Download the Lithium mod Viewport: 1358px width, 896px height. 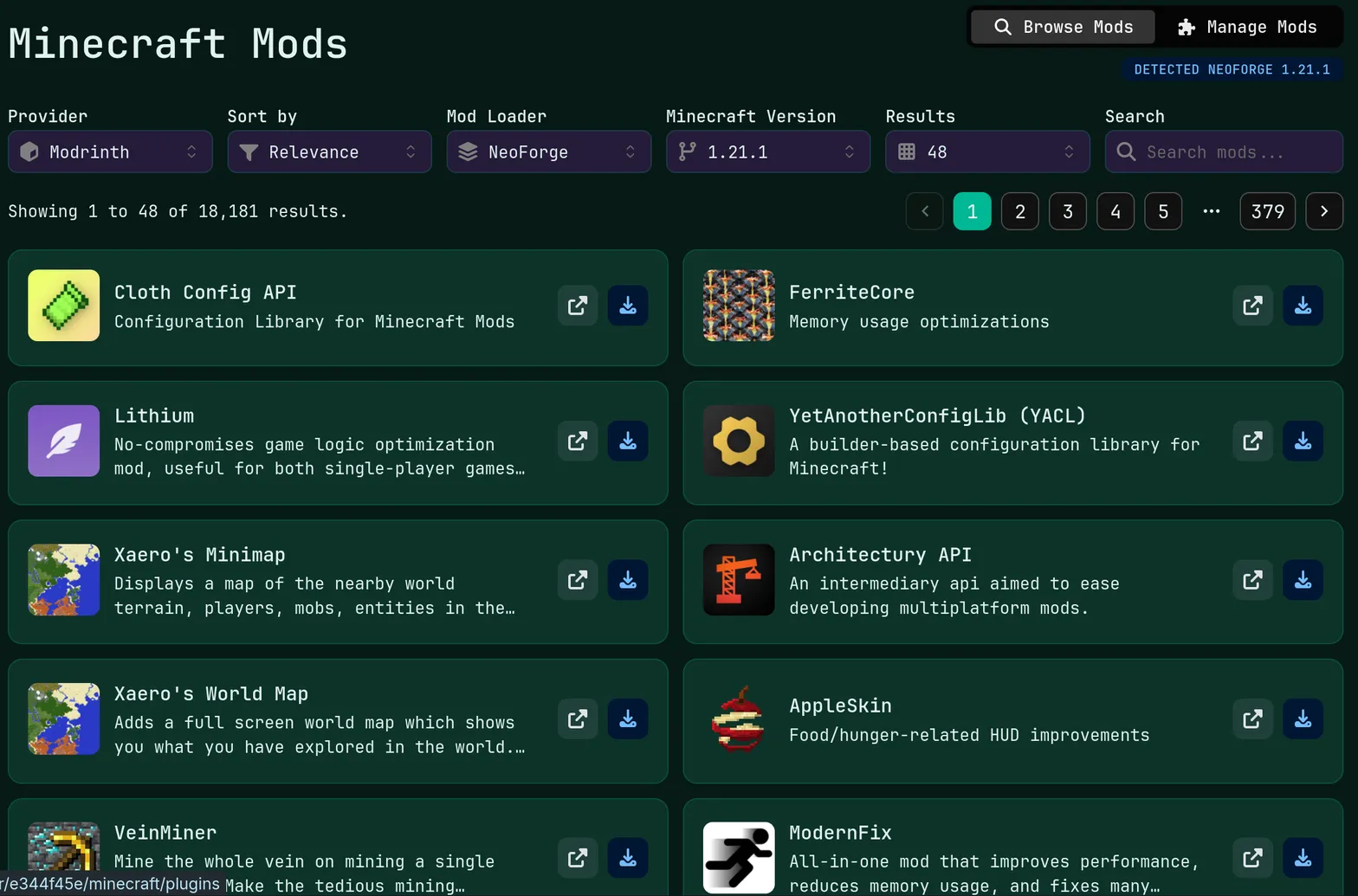pos(628,442)
